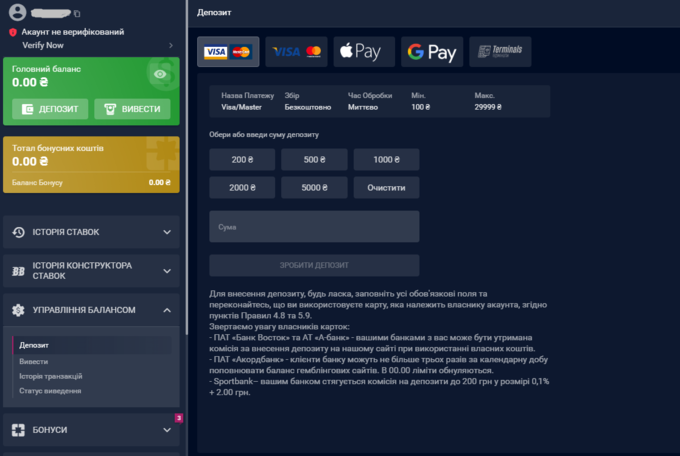This screenshot has width=680, height=456.
Task: Click the green Депозит button
Action: pos(51,108)
